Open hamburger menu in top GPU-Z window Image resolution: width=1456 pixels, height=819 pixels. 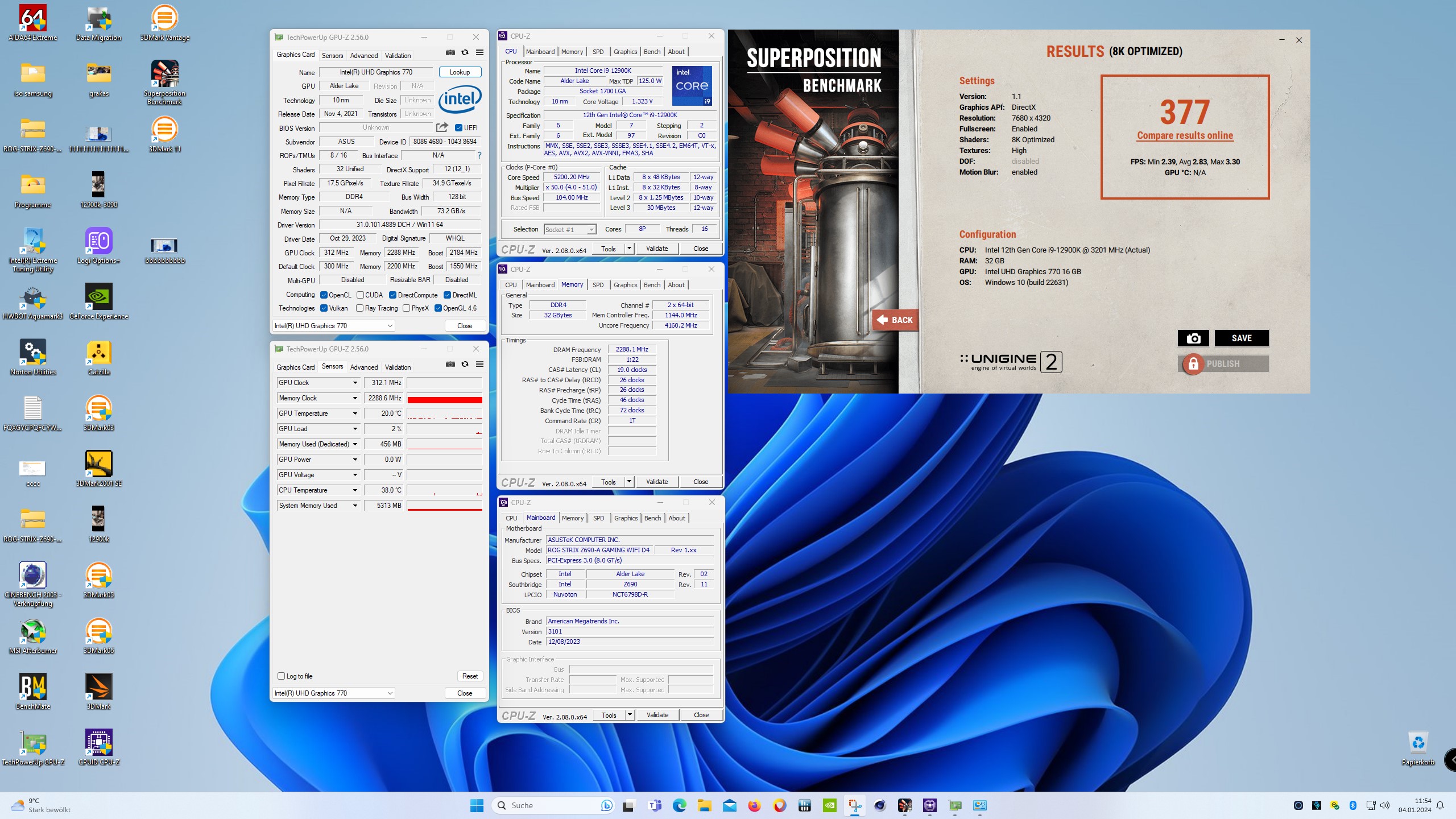(479, 52)
